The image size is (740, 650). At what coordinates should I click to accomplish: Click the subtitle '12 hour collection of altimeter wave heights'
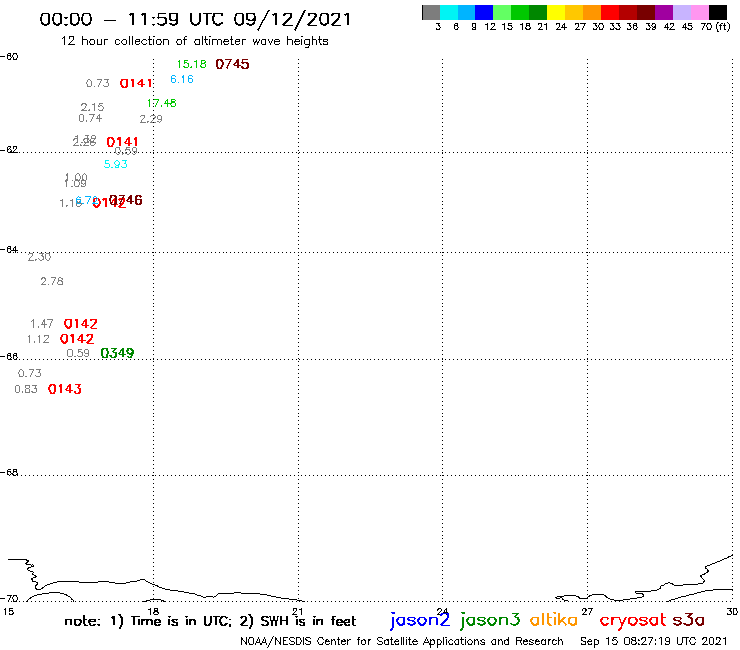click(x=194, y=41)
